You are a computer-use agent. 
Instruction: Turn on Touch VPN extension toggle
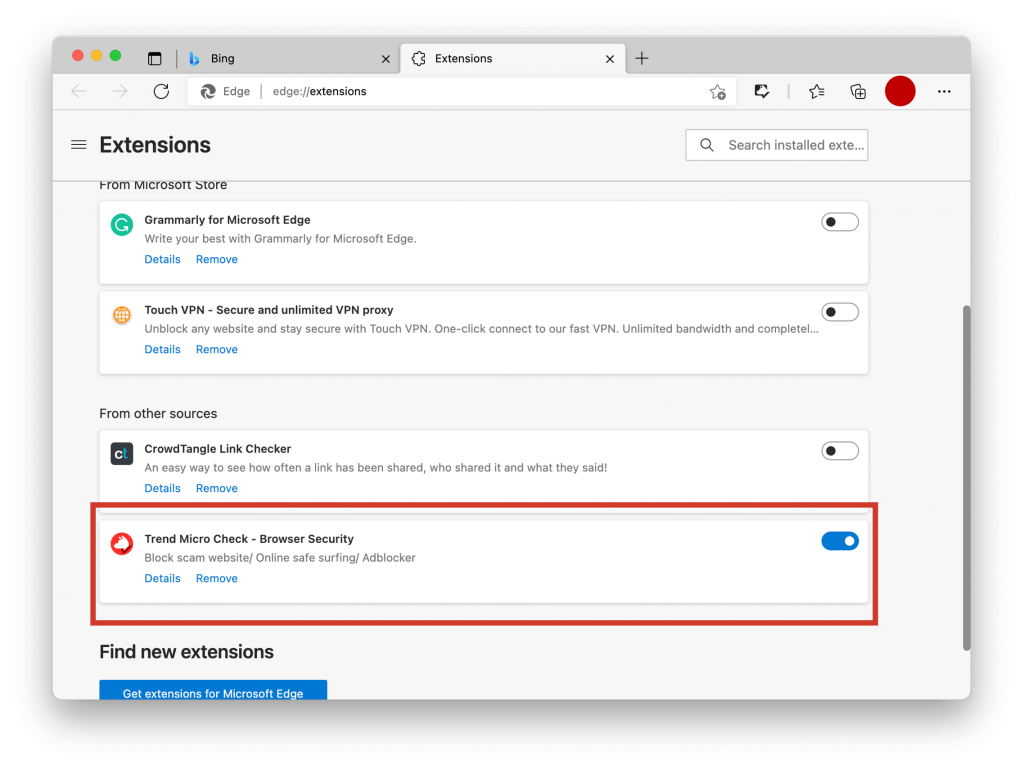point(840,312)
